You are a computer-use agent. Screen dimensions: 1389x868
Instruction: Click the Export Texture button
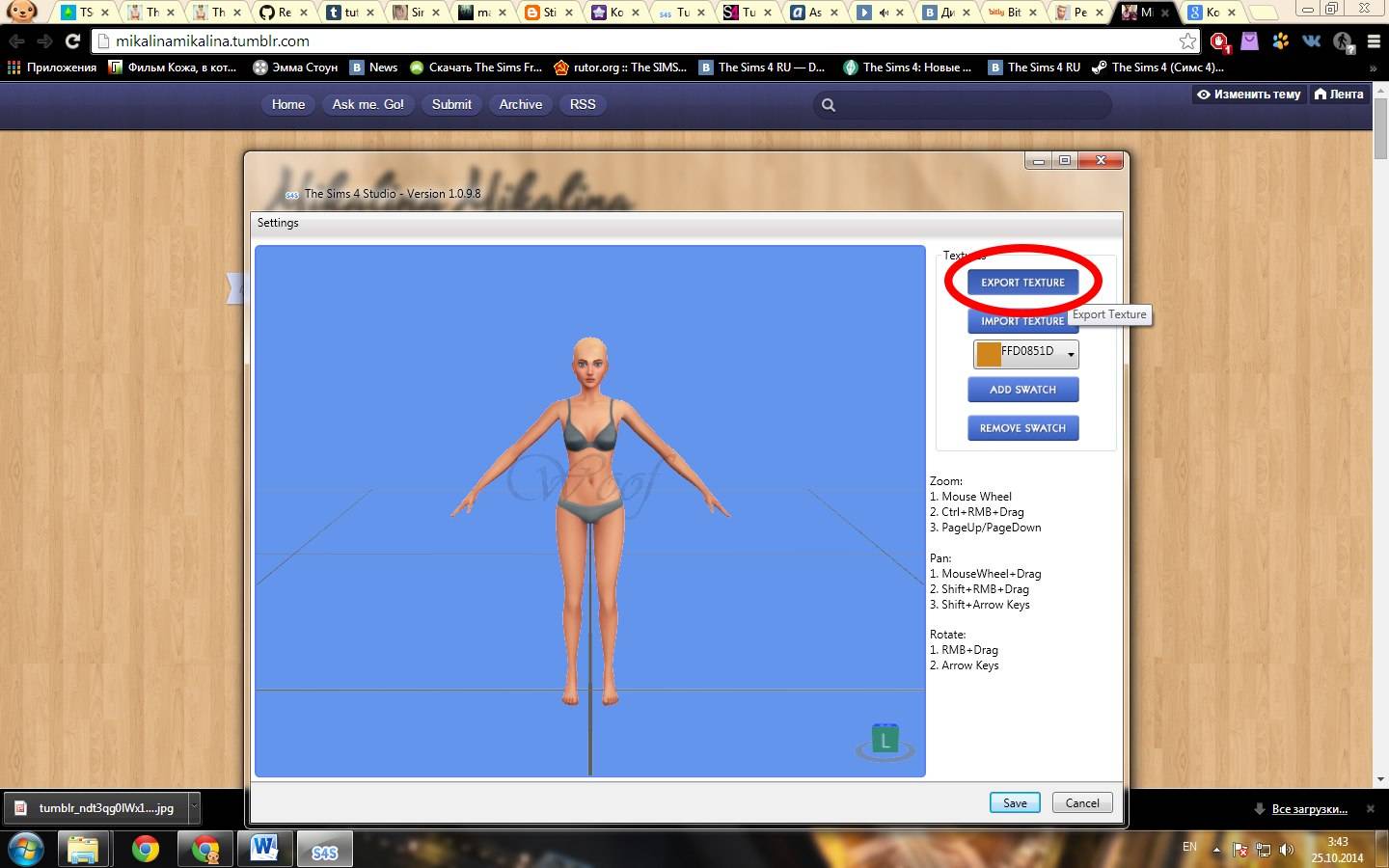[x=1022, y=283]
